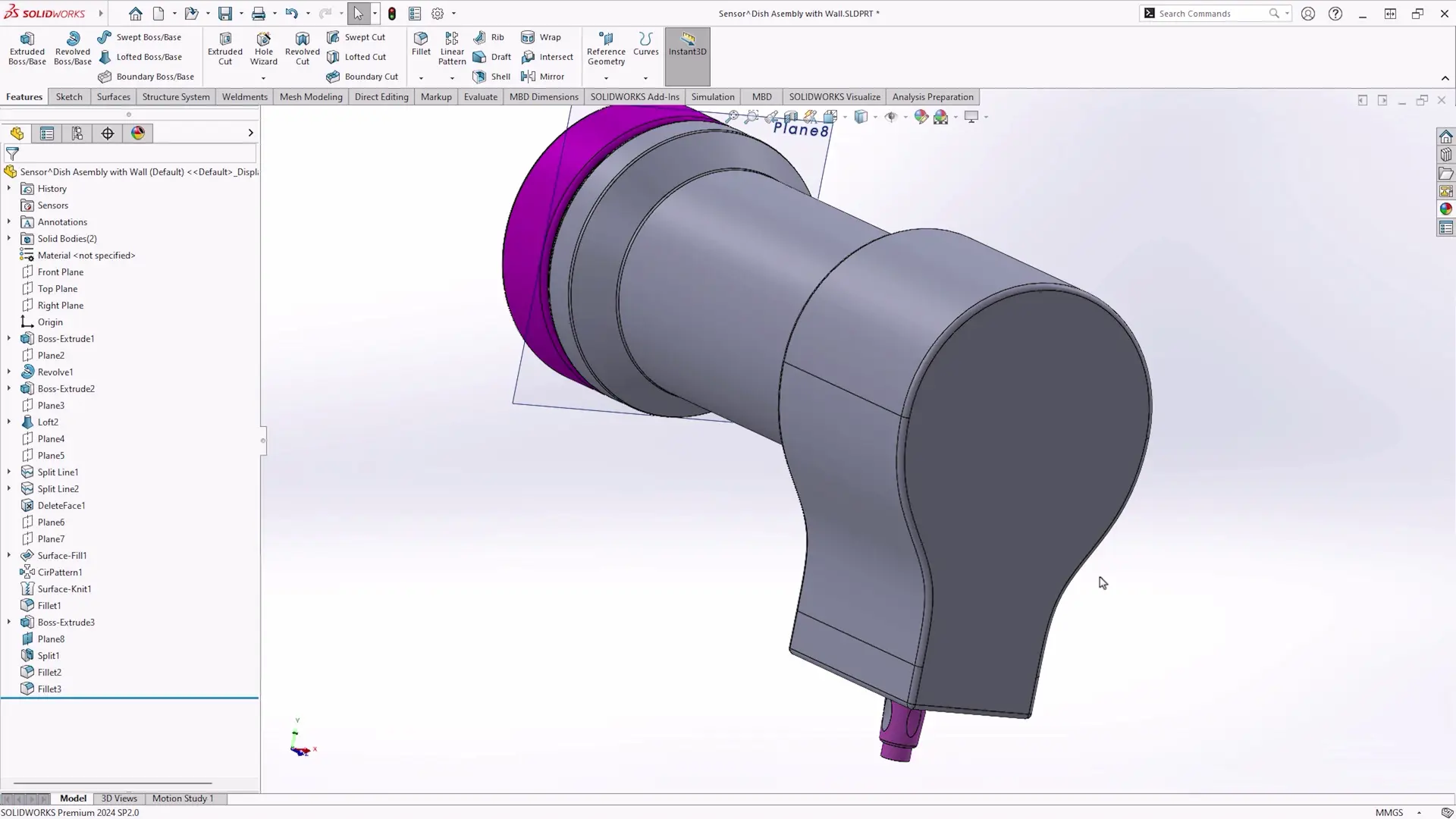Open the Motion Study 1 tab
Screen dimensions: 1456x819
pyautogui.click(x=182, y=798)
